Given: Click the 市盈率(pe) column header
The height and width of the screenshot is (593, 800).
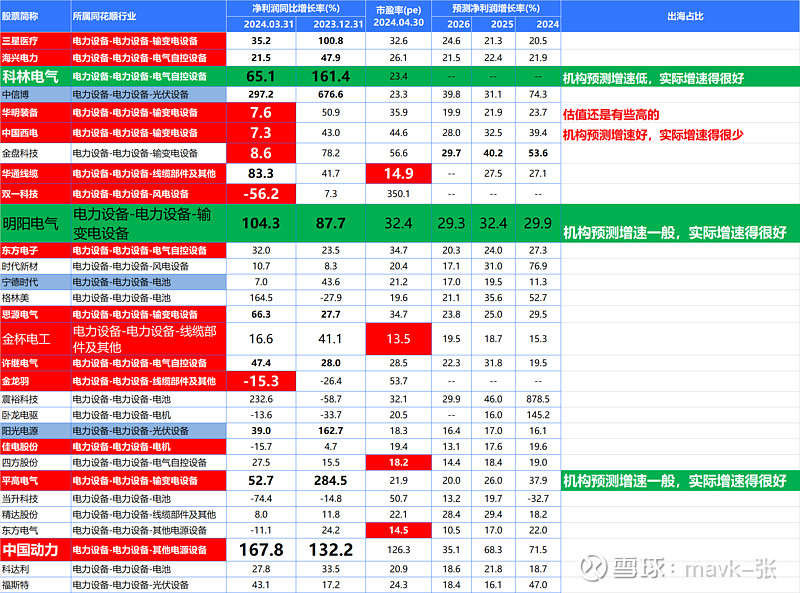Looking at the screenshot, I should click(x=398, y=16).
